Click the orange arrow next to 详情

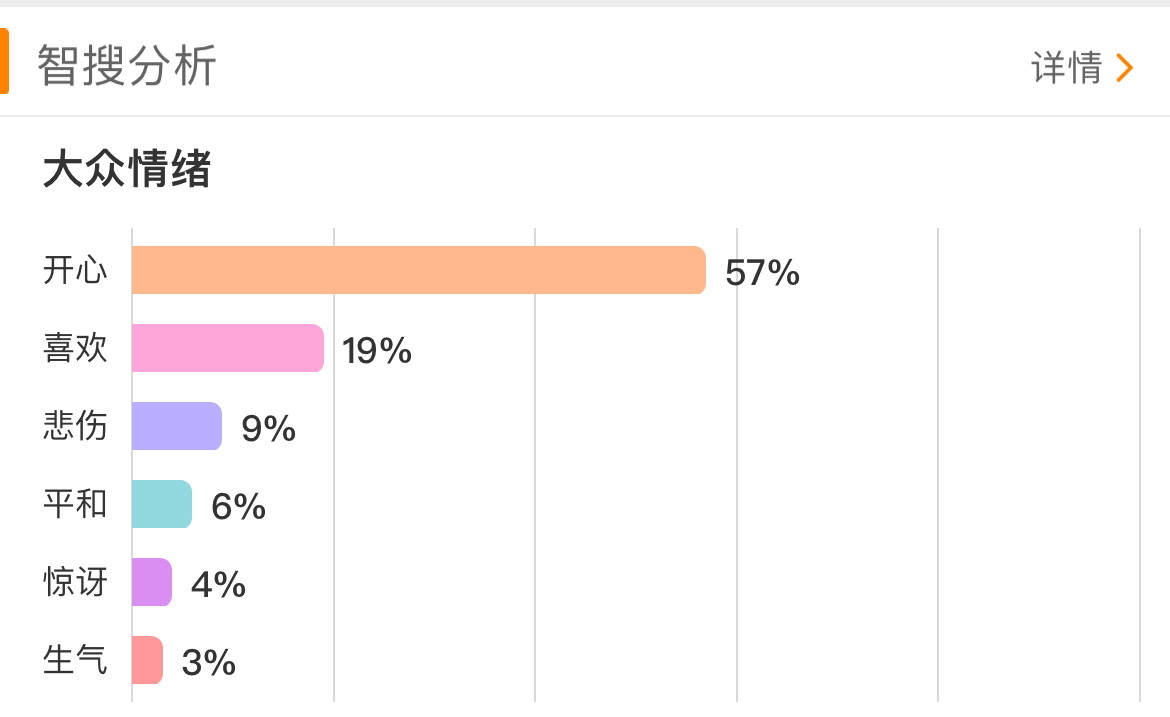(1125, 68)
